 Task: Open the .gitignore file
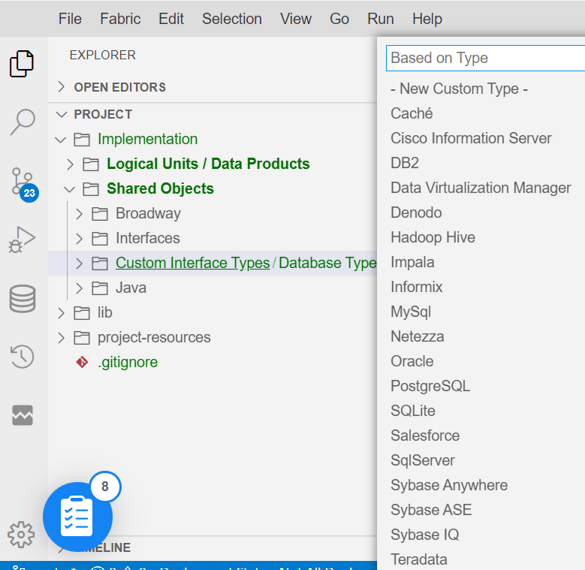coord(128,362)
